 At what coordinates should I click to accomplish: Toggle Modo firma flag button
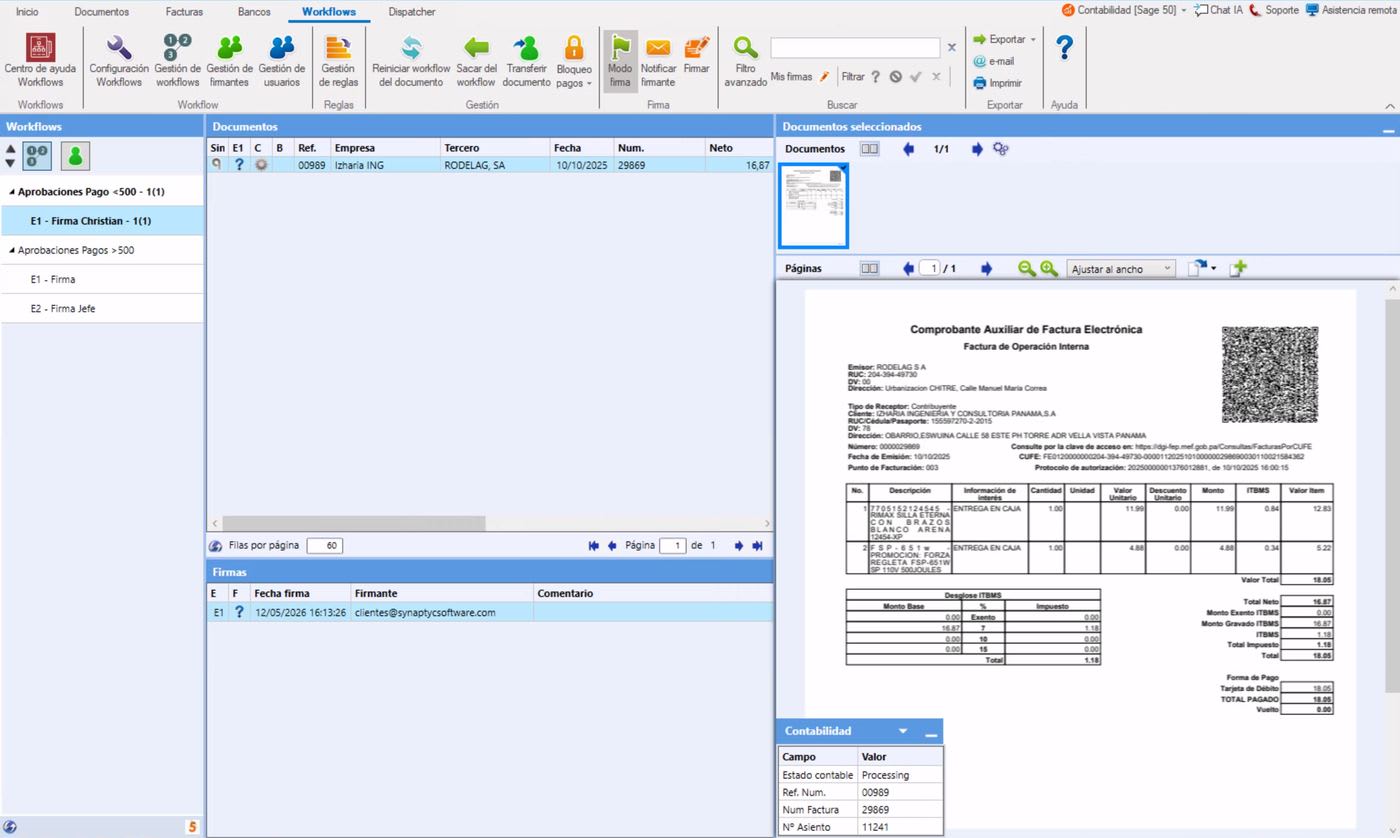click(620, 60)
